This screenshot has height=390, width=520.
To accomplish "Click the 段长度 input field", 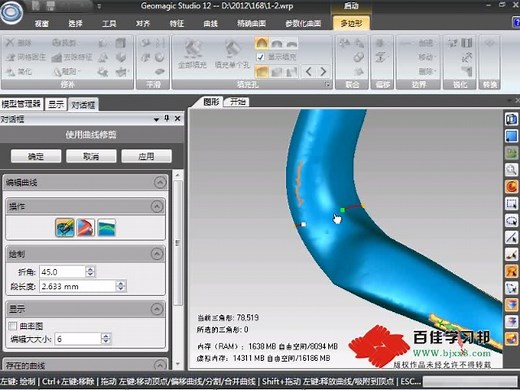I will [x=78, y=286].
